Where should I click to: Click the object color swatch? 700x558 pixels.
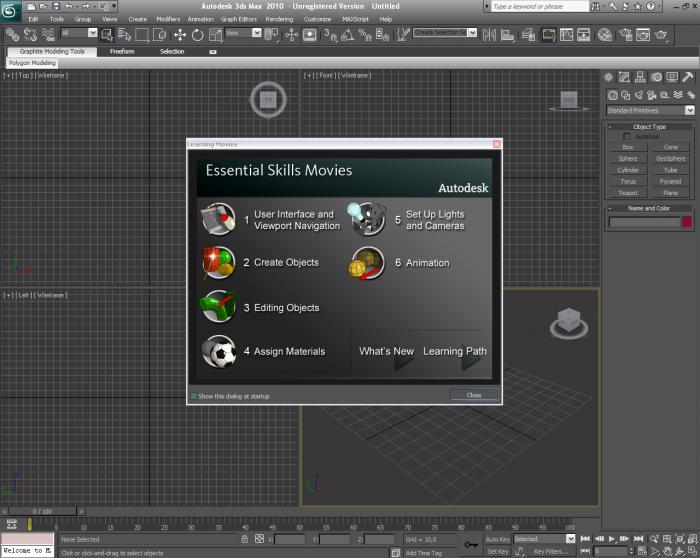point(687,222)
